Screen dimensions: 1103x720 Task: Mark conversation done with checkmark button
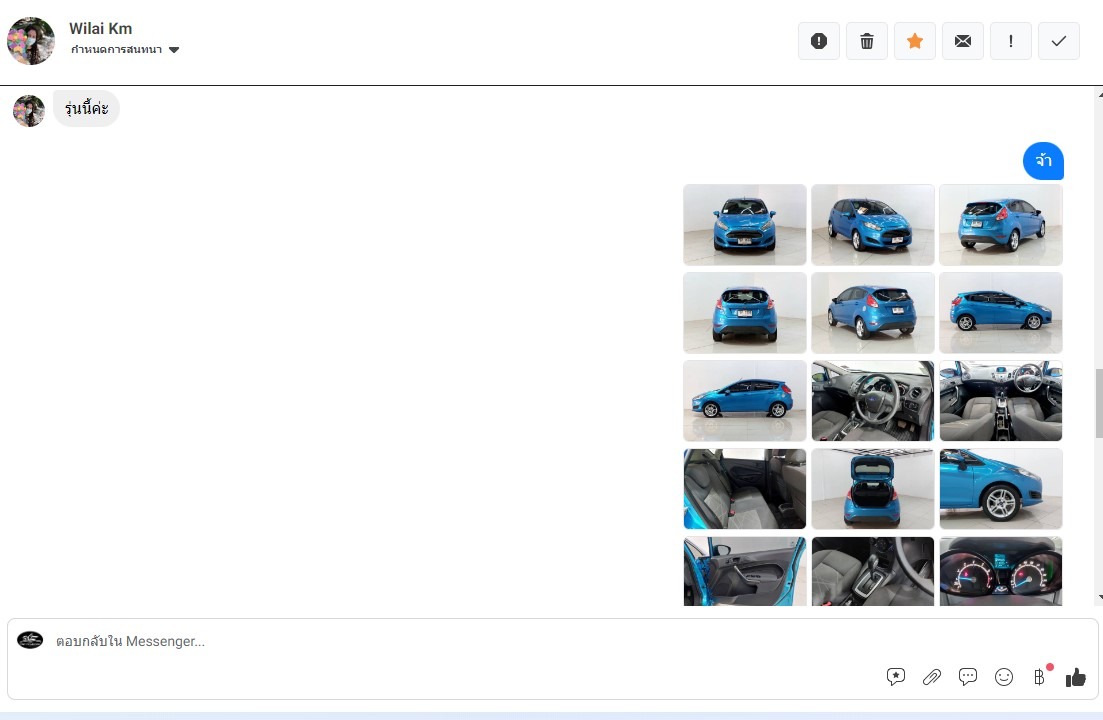[x=1059, y=41]
